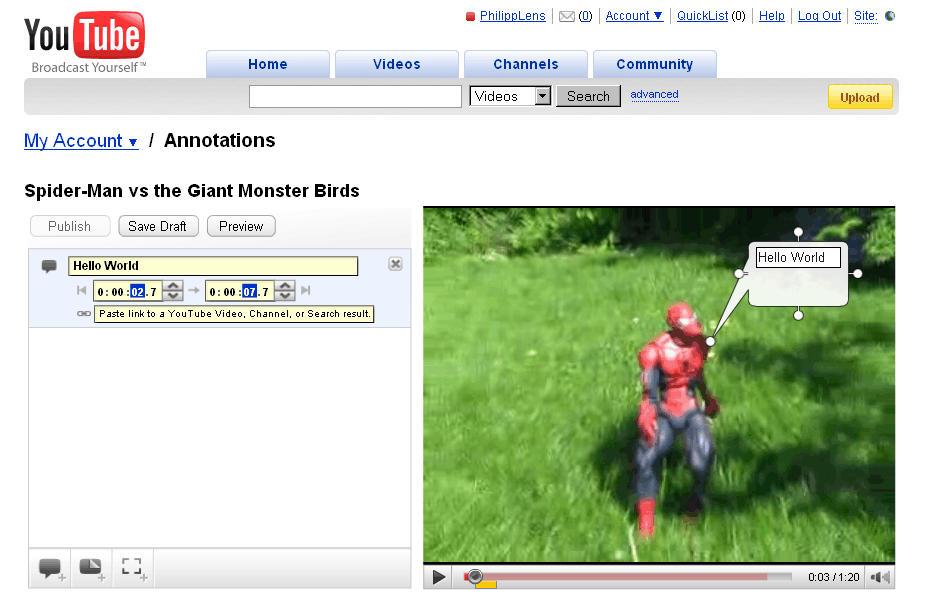Click the Site globe icon
Image resolution: width=931 pixels, height=613 pixels.
point(888,16)
